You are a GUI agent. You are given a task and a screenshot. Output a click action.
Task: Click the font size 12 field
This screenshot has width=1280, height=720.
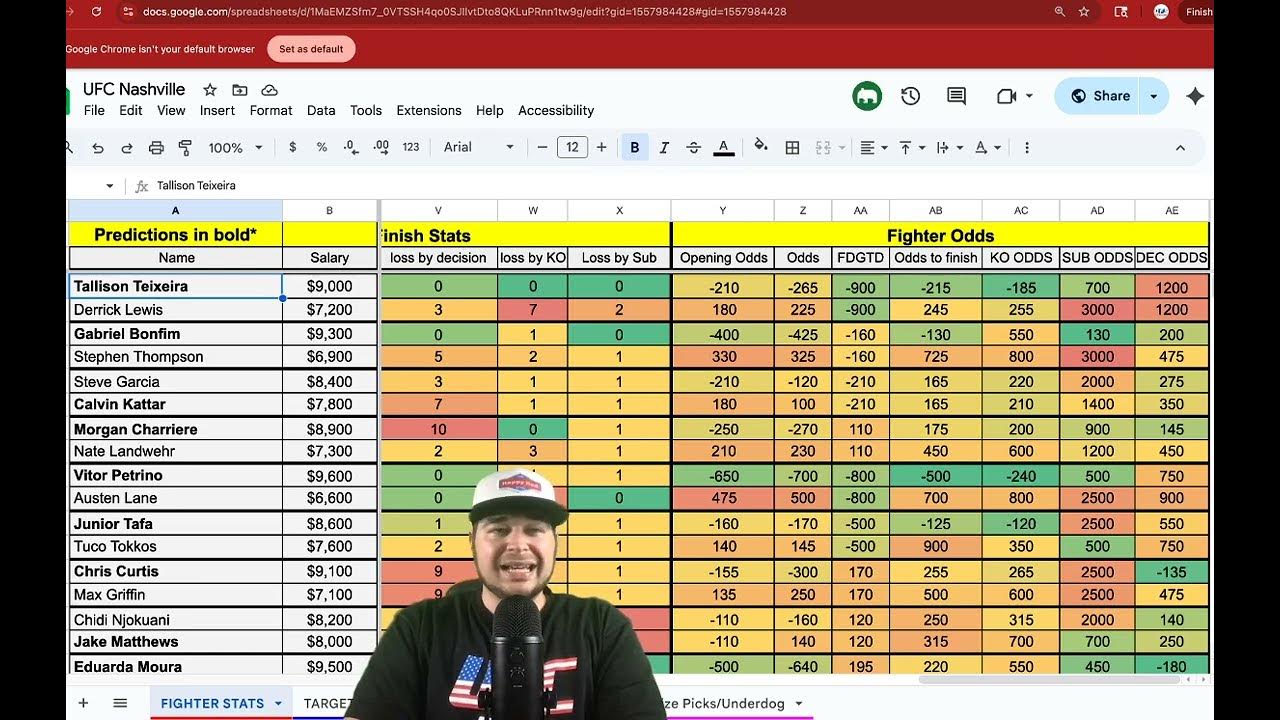pyautogui.click(x=572, y=147)
